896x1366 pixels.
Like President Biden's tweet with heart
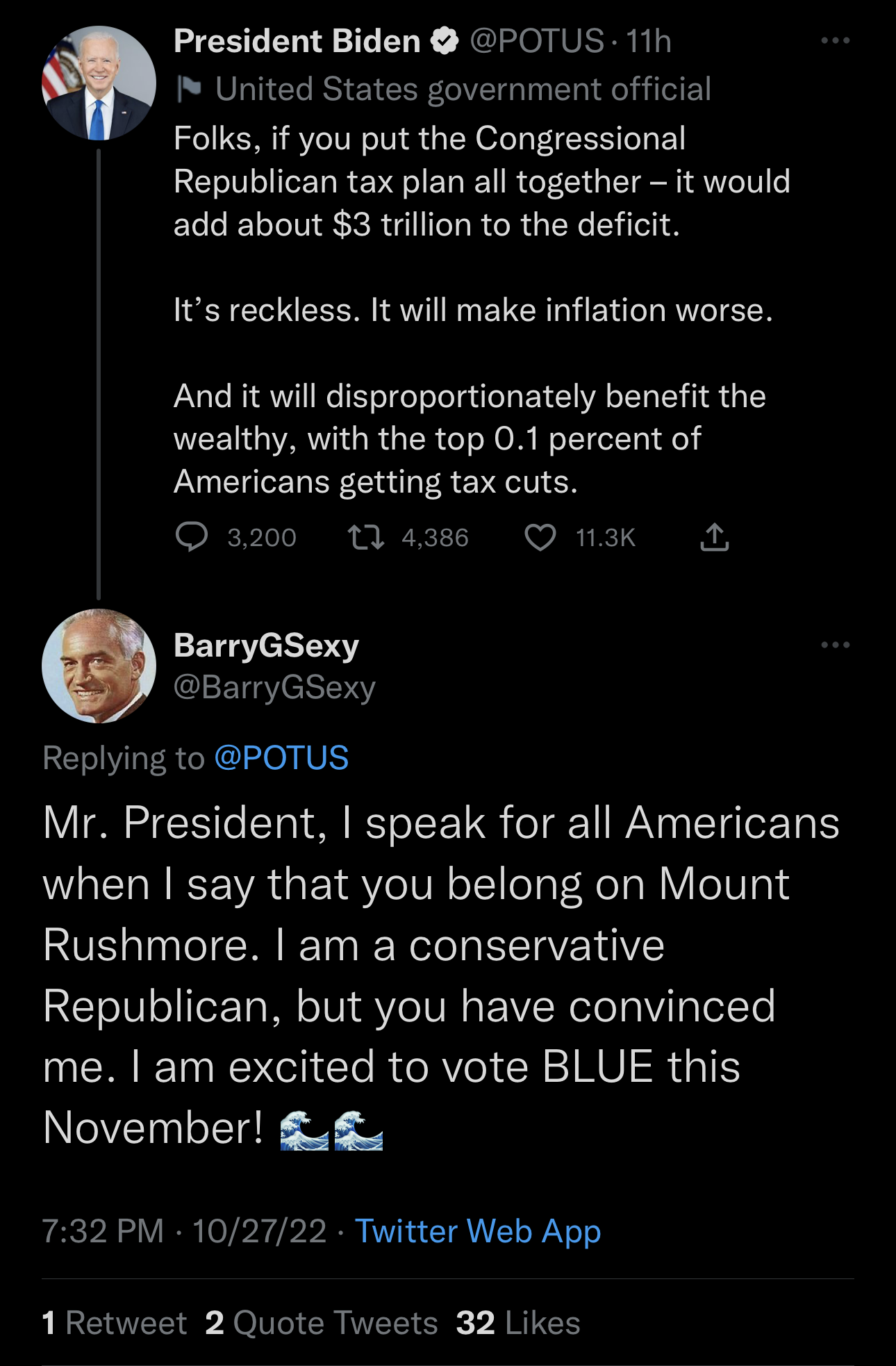[540, 537]
